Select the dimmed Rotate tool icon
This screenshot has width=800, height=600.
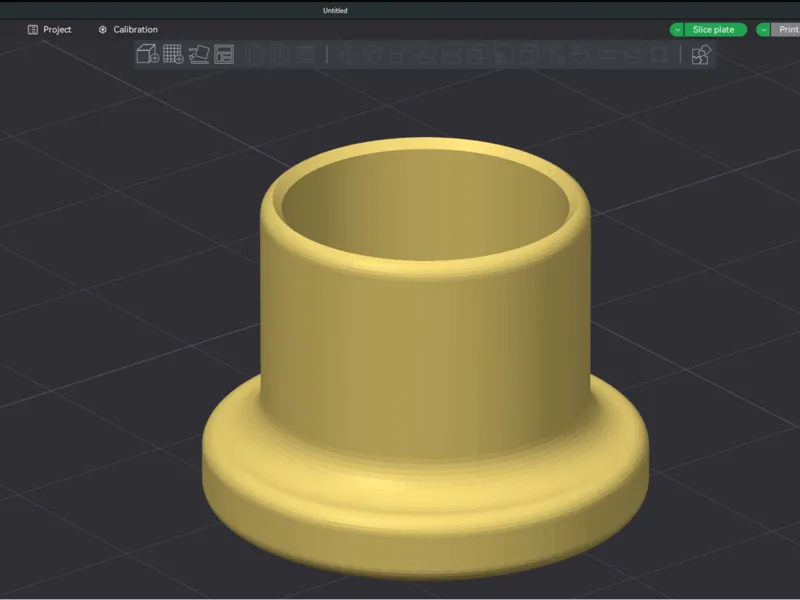pos(373,54)
